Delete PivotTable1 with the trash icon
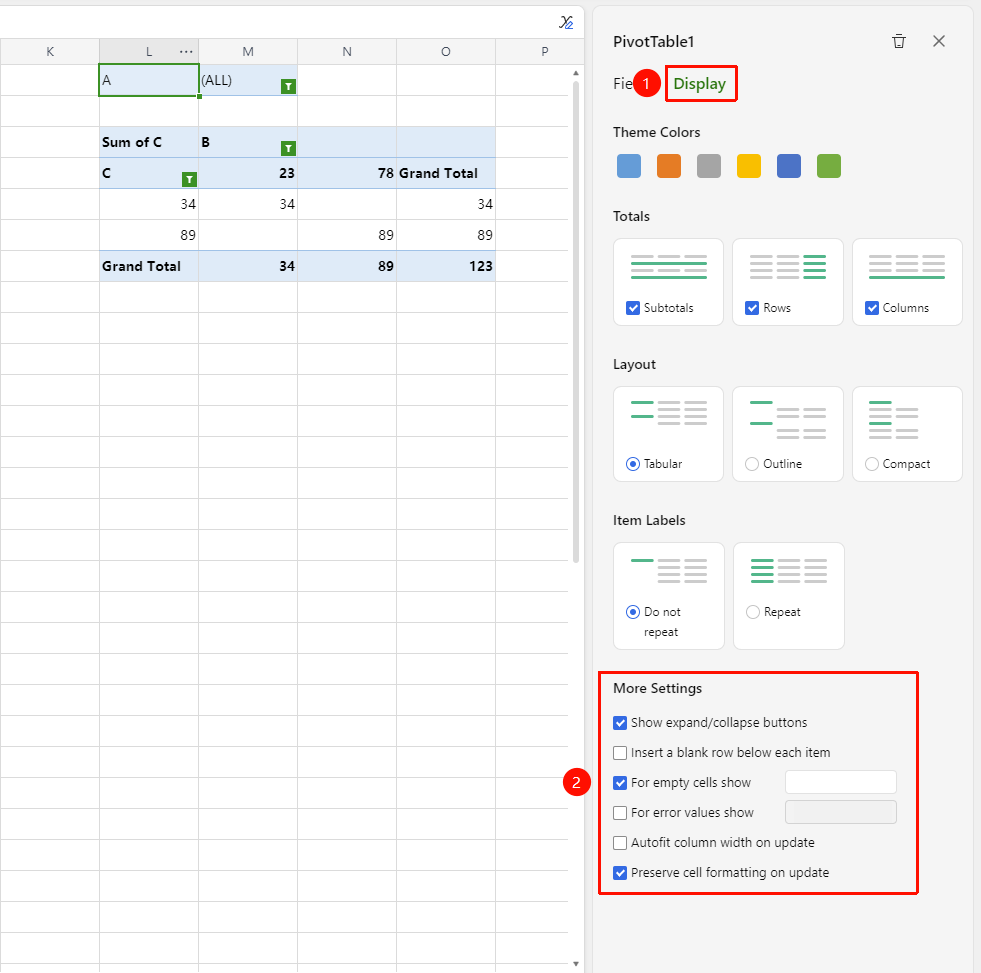The image size is (981, 973). [898, 41]
